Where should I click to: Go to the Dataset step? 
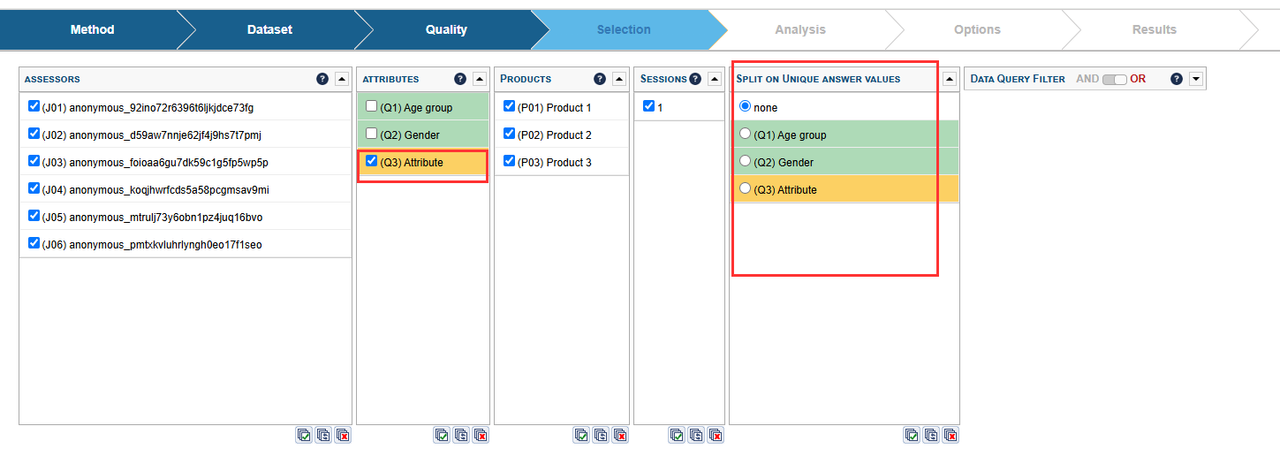click(269, 29)
